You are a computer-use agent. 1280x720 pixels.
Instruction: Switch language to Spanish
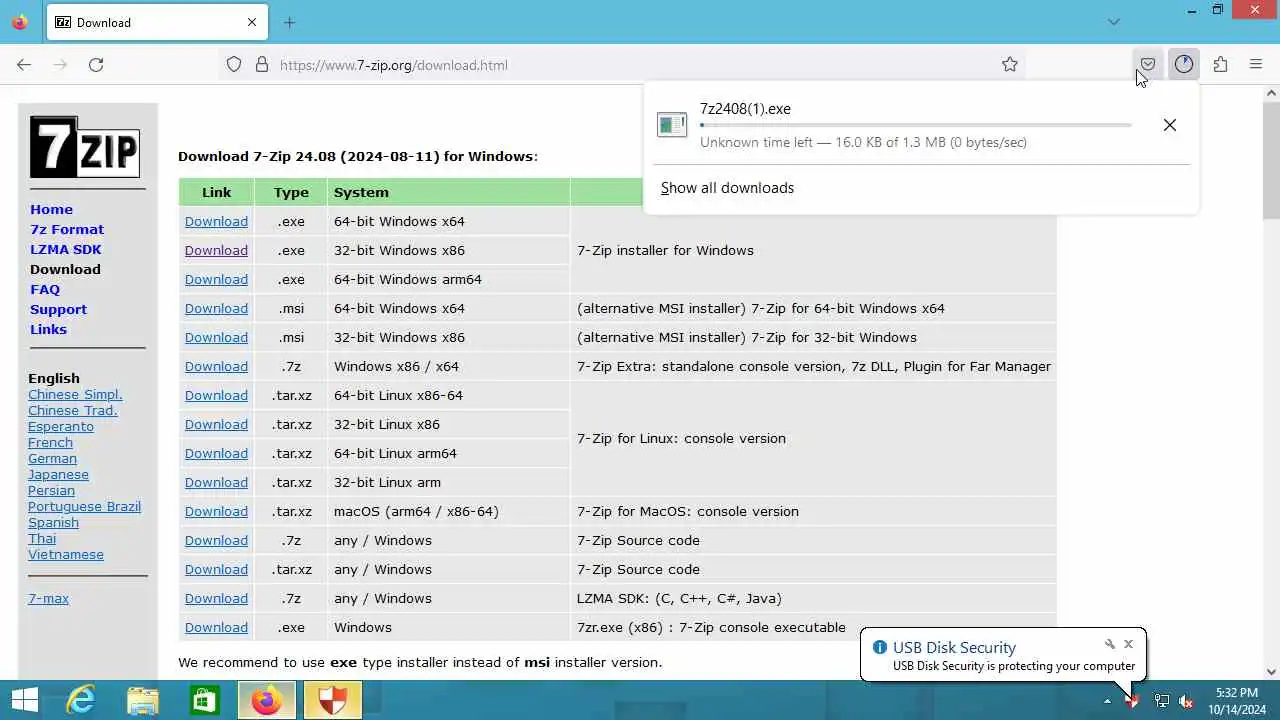(x=53, y=522)
